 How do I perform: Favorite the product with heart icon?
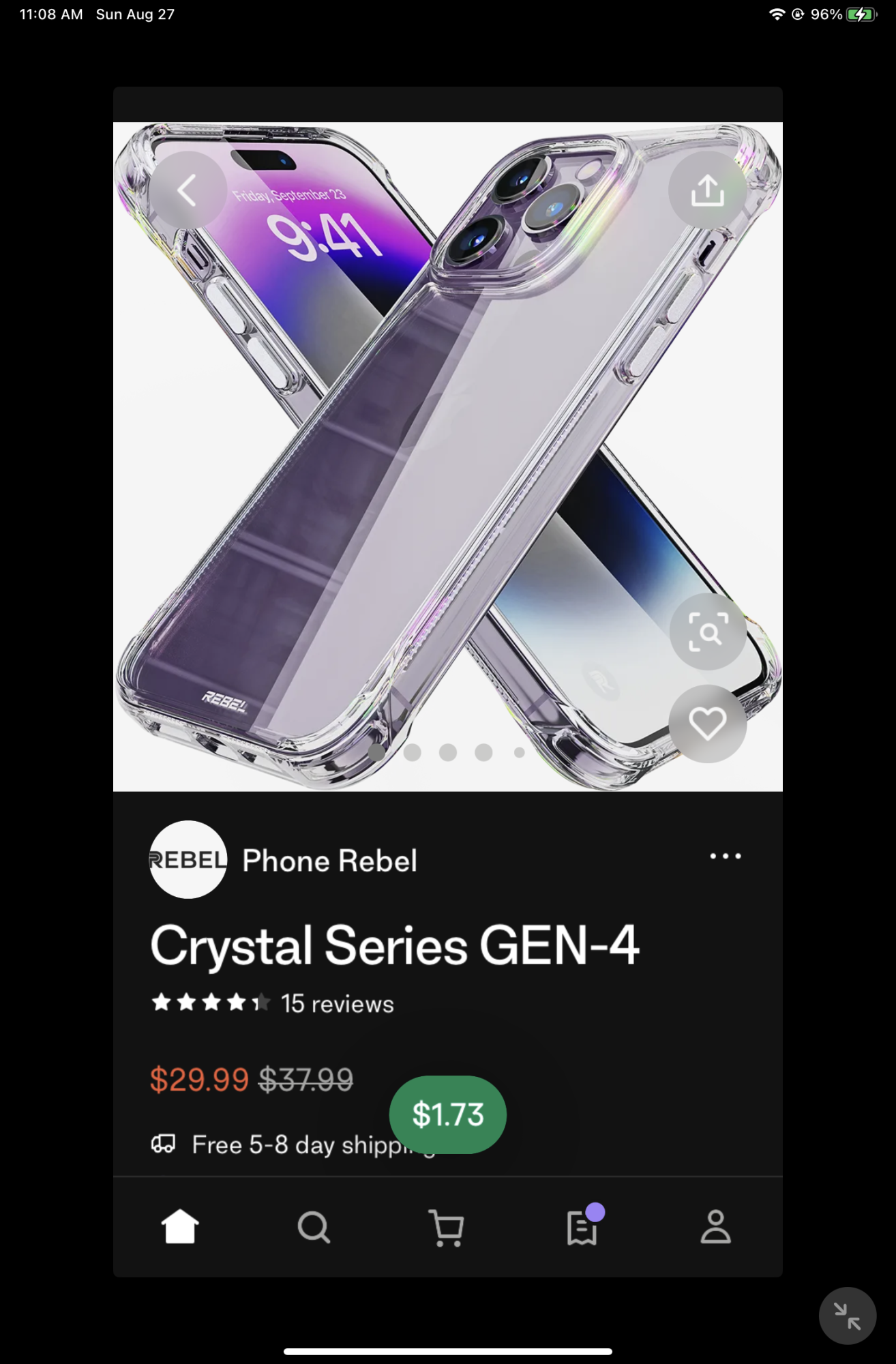coord(707,724)
